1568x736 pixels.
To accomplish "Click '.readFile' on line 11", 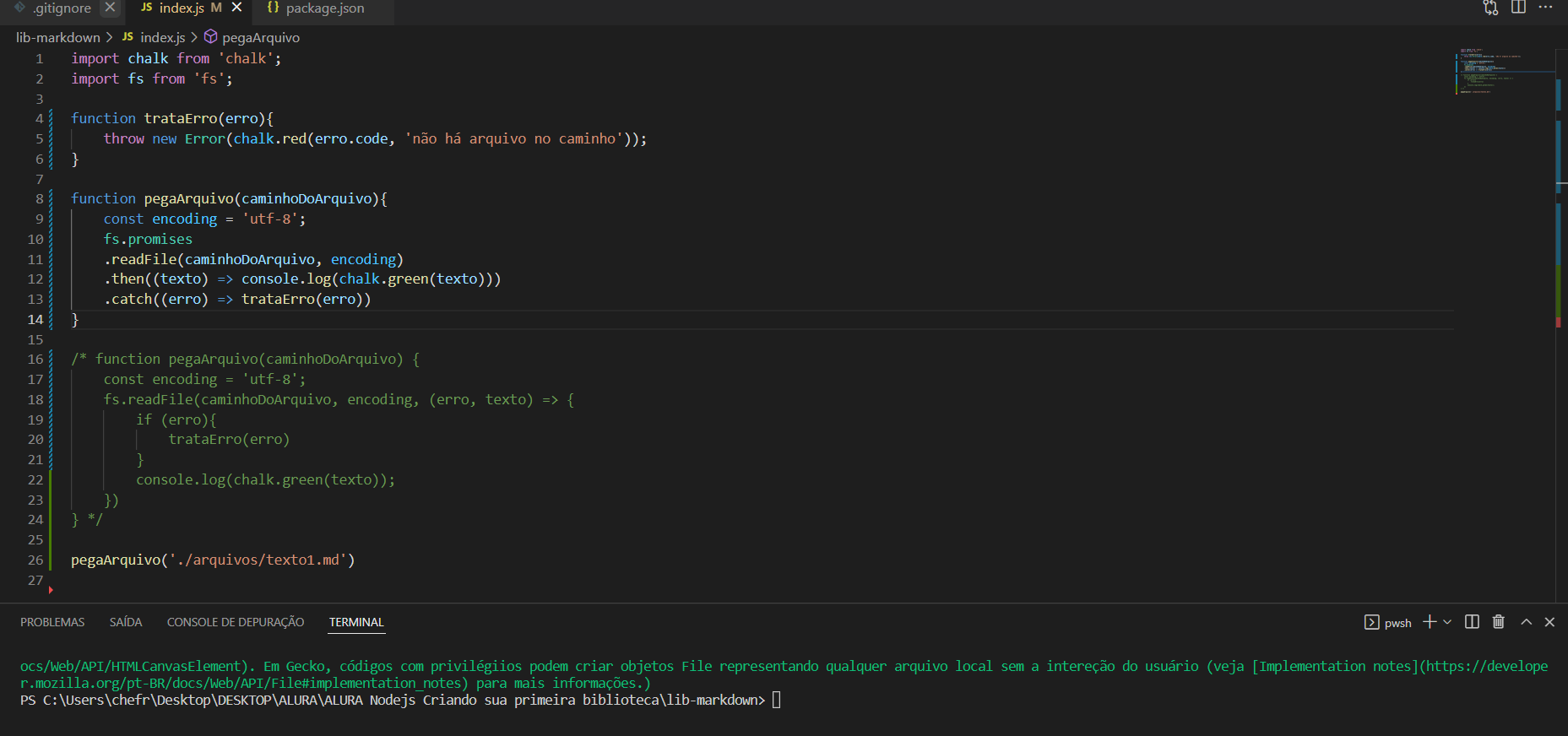I will tap(140, 259).
